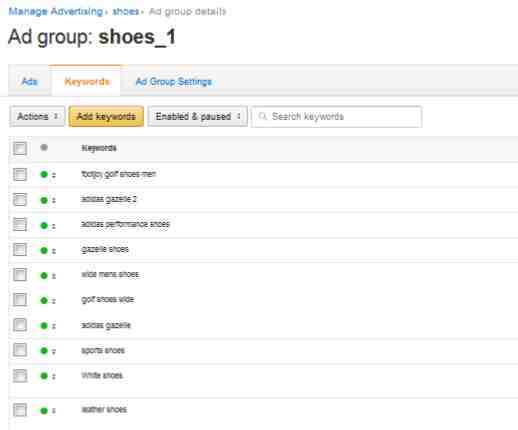Click green status dot for footjoy golf shoes men
This screenshot has width=518, height=430.
pos(44,174)
